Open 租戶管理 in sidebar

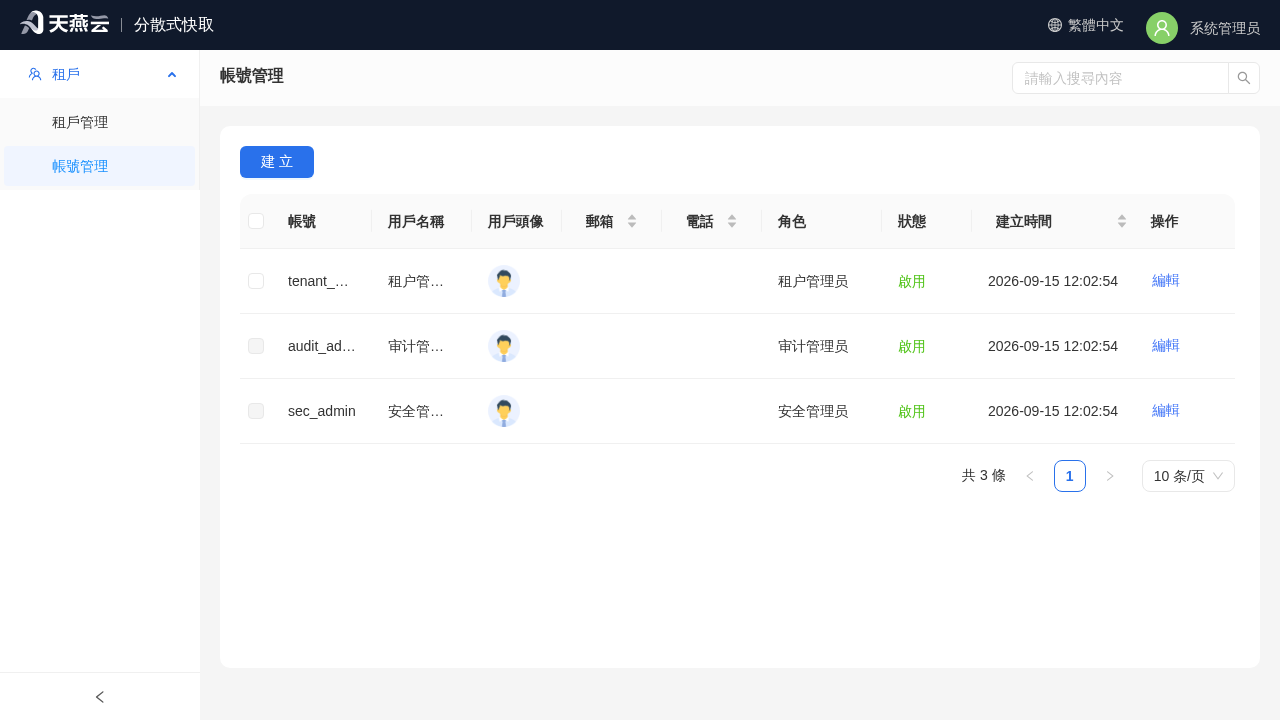(100, 122)
